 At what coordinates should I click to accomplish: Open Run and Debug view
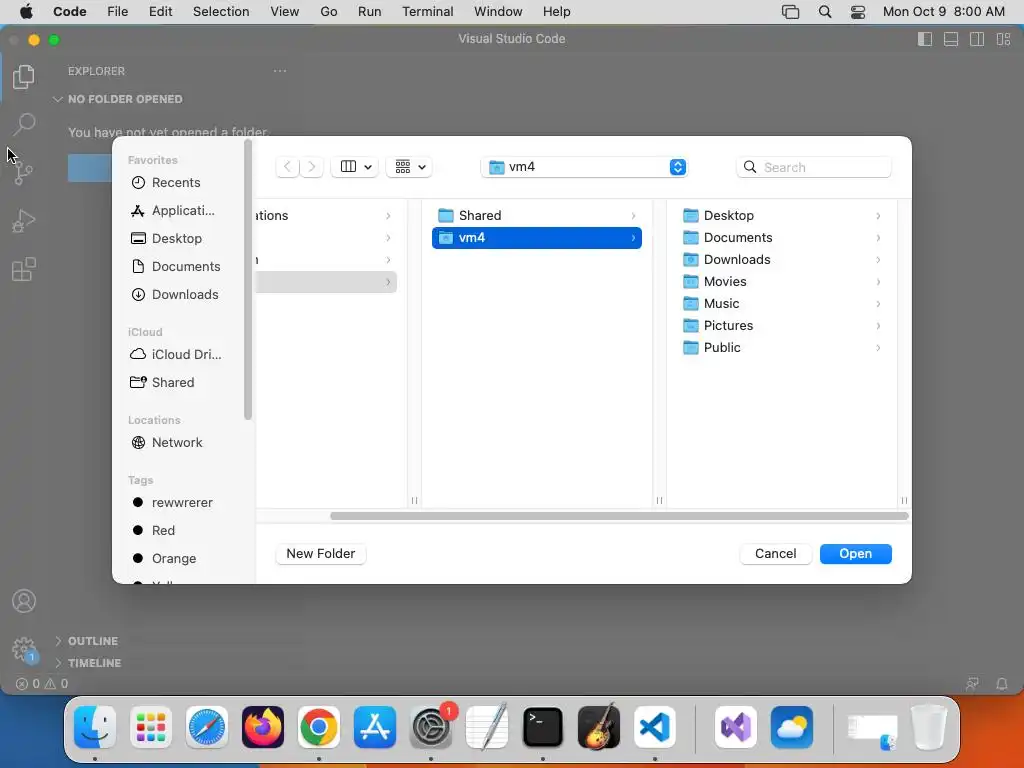(24, 221)
